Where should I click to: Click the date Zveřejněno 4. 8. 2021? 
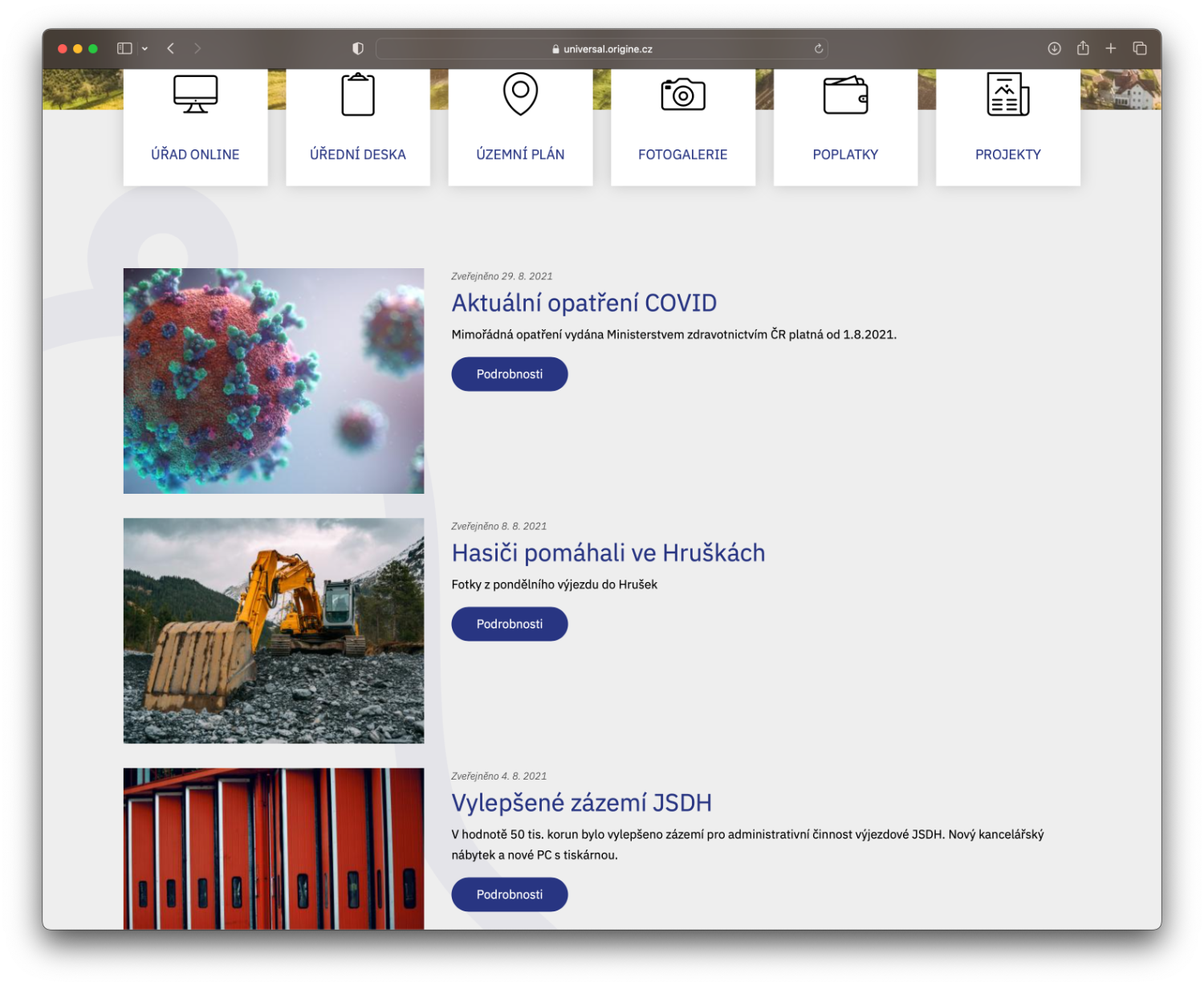(x=498, y=776)
